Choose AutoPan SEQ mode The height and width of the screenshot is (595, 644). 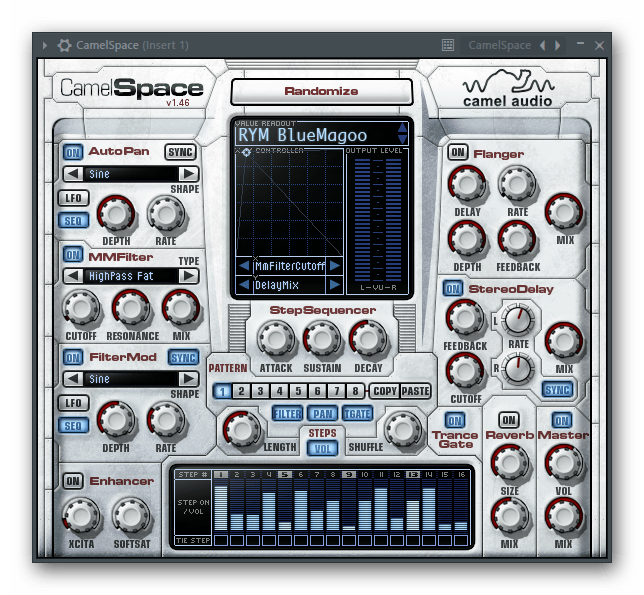[x=74, y=221]
